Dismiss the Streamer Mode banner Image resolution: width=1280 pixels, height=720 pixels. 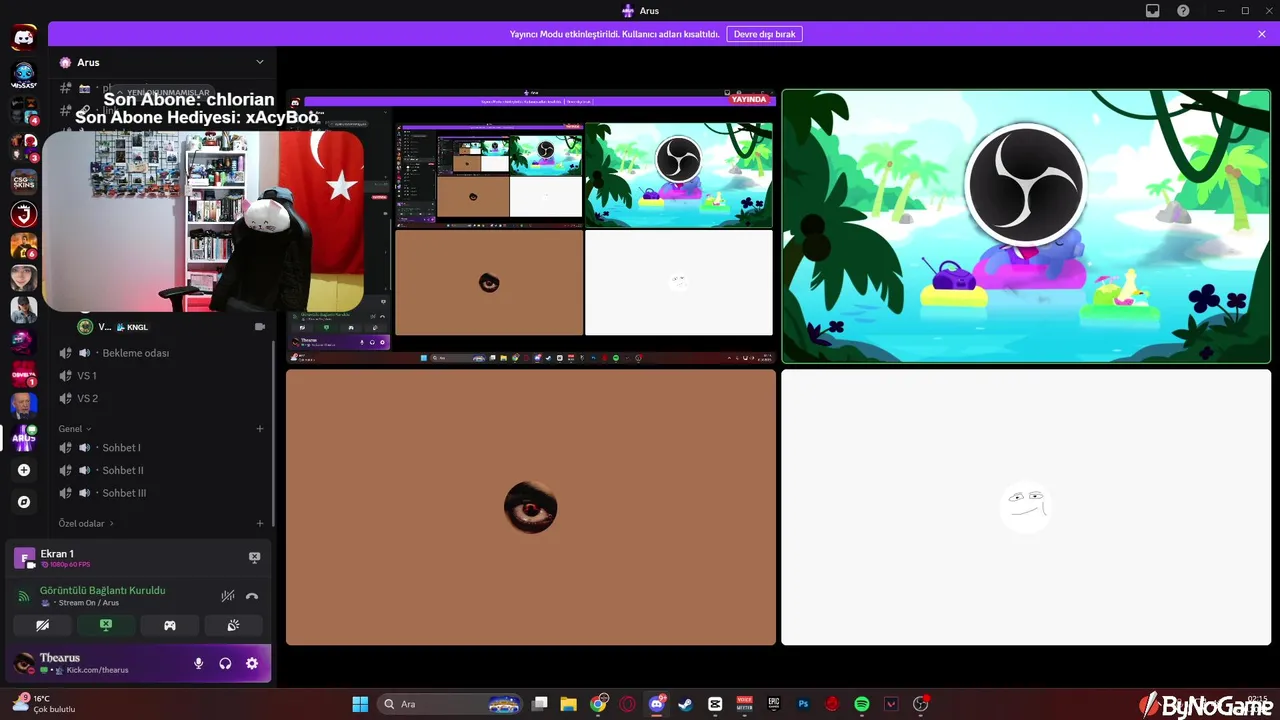click(1262, 34)
